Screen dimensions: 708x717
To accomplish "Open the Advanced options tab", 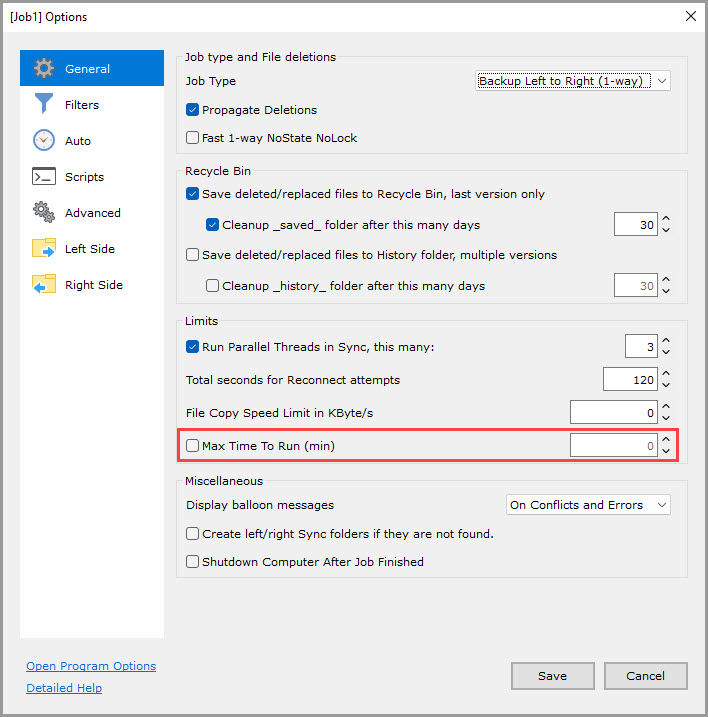I will 92,213.
